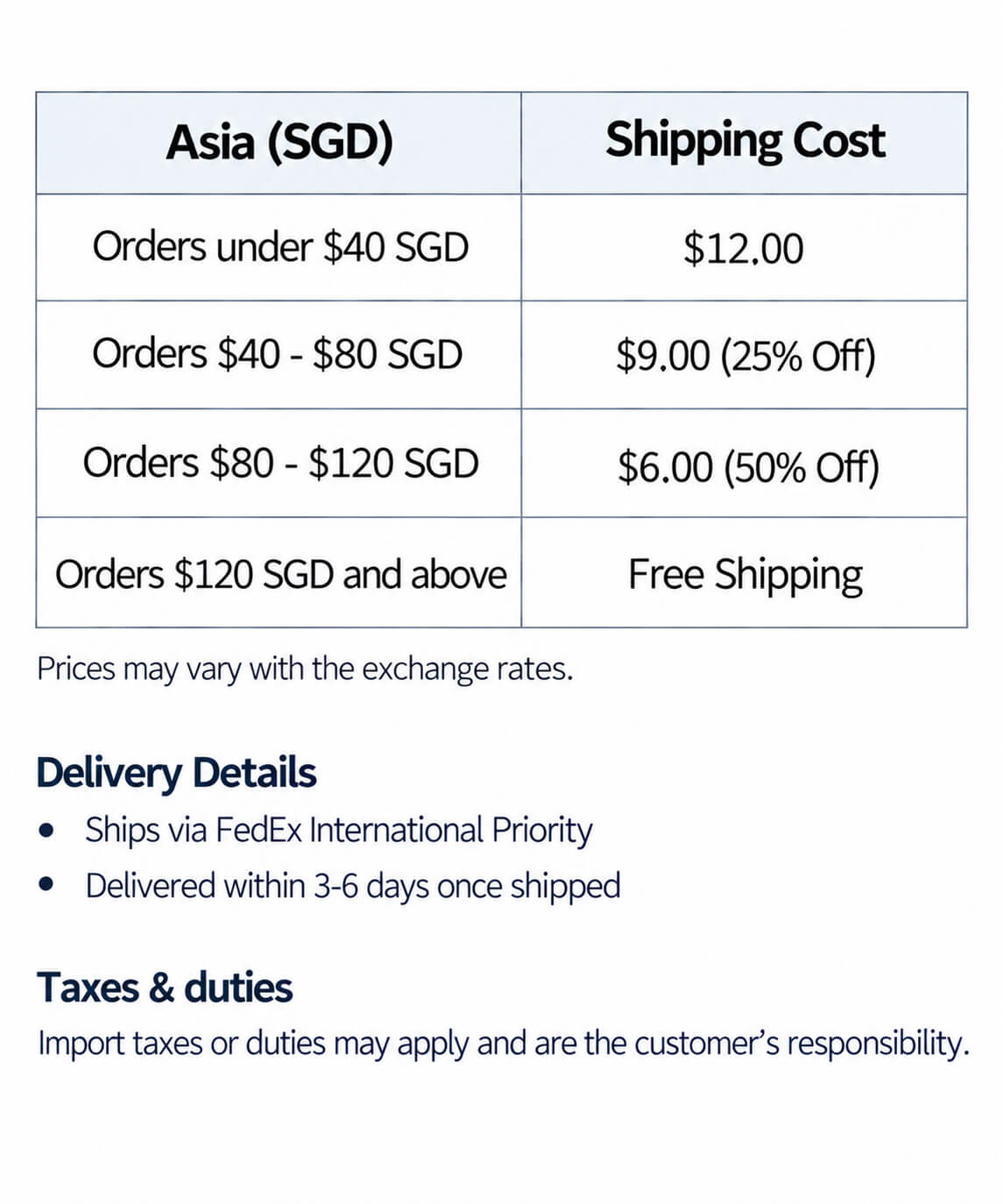
Task: Click the FedEx International Priority line
Action: click(x=338, y=830)
